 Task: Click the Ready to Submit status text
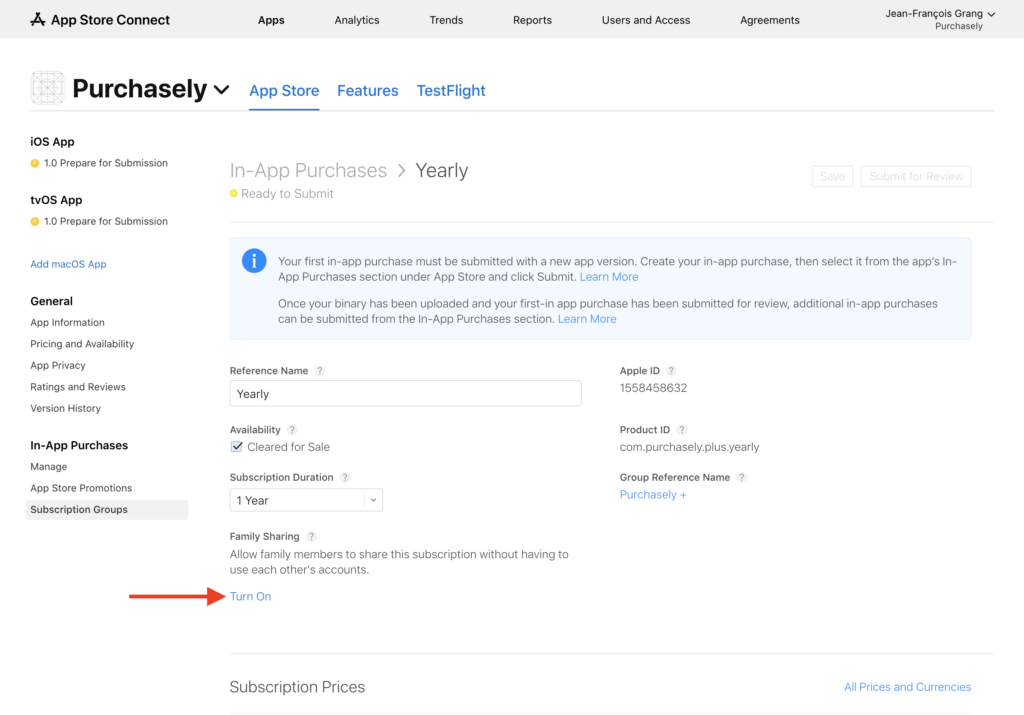(287, 194)
